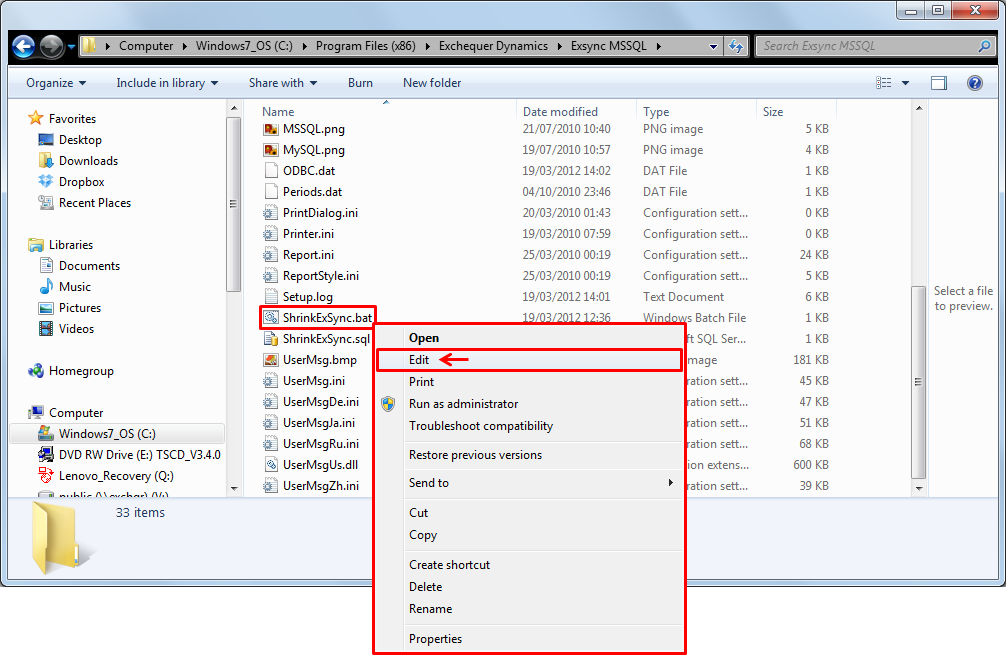Viewport: 1006px width, 655px height.
Task: Click the Help question mark icon
Action: coord(975,83)
